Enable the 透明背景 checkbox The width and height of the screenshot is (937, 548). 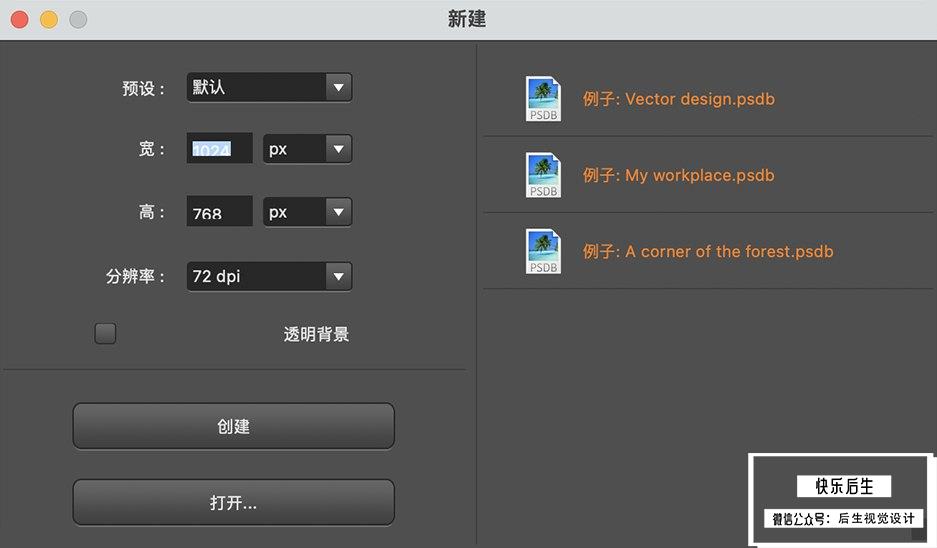pos(105,333)
